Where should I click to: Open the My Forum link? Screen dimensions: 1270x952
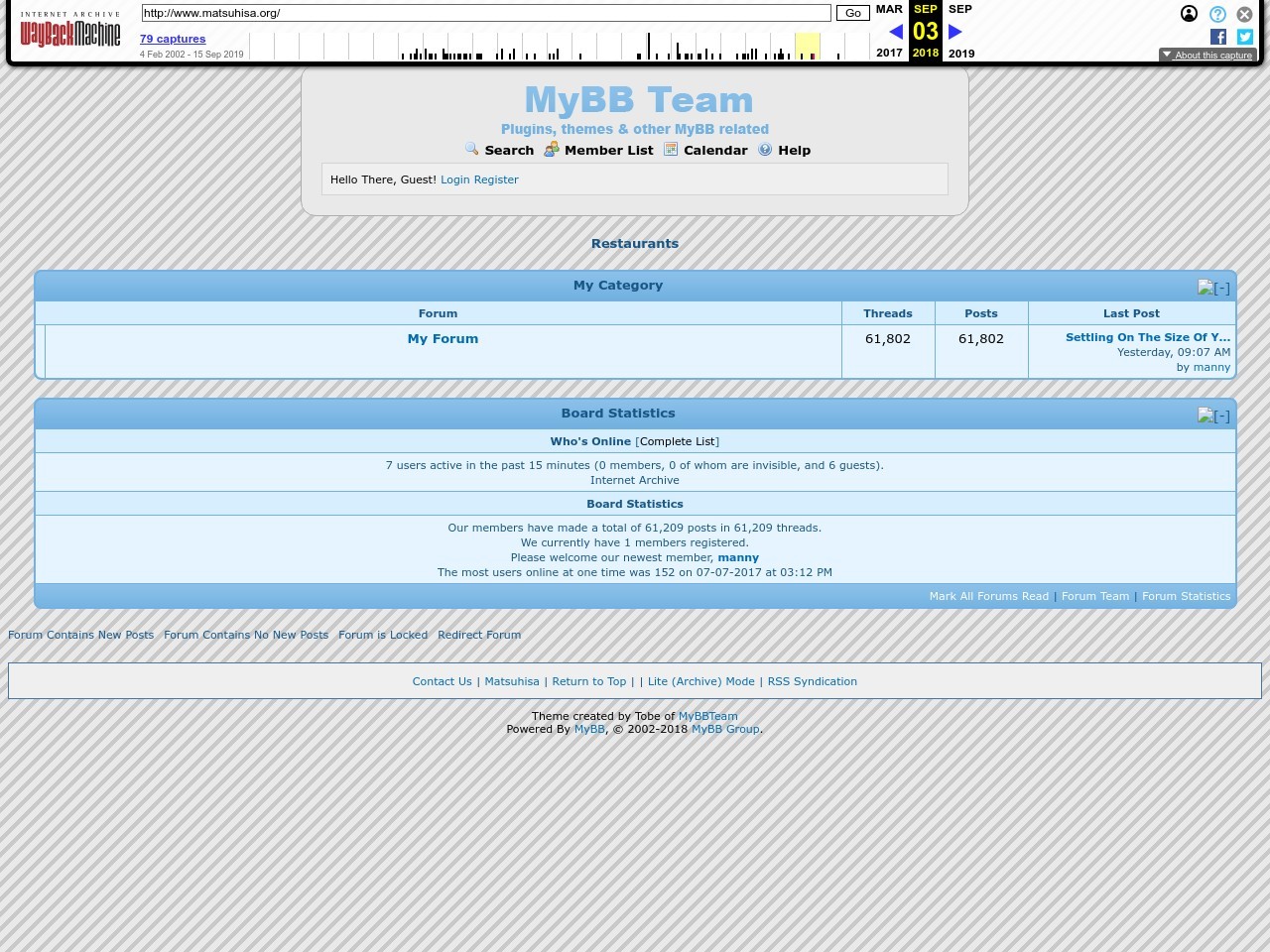tap(443, 339)
